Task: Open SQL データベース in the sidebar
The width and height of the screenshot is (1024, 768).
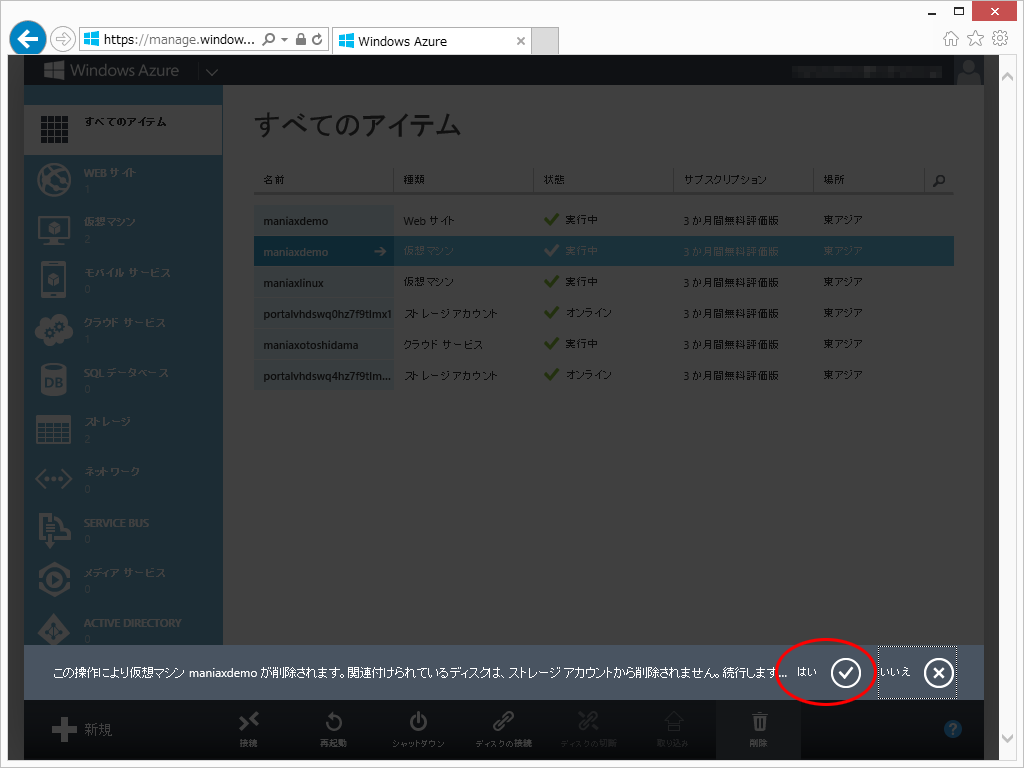Action: [123, 380]
